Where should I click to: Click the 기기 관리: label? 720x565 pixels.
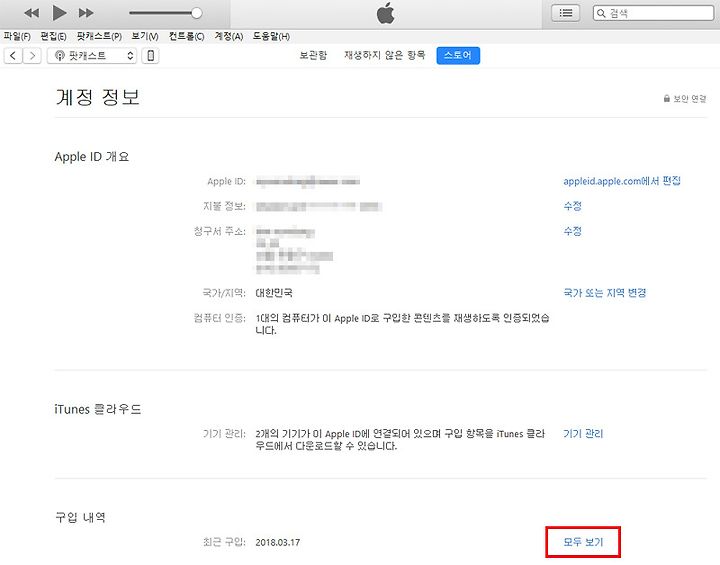224,434
